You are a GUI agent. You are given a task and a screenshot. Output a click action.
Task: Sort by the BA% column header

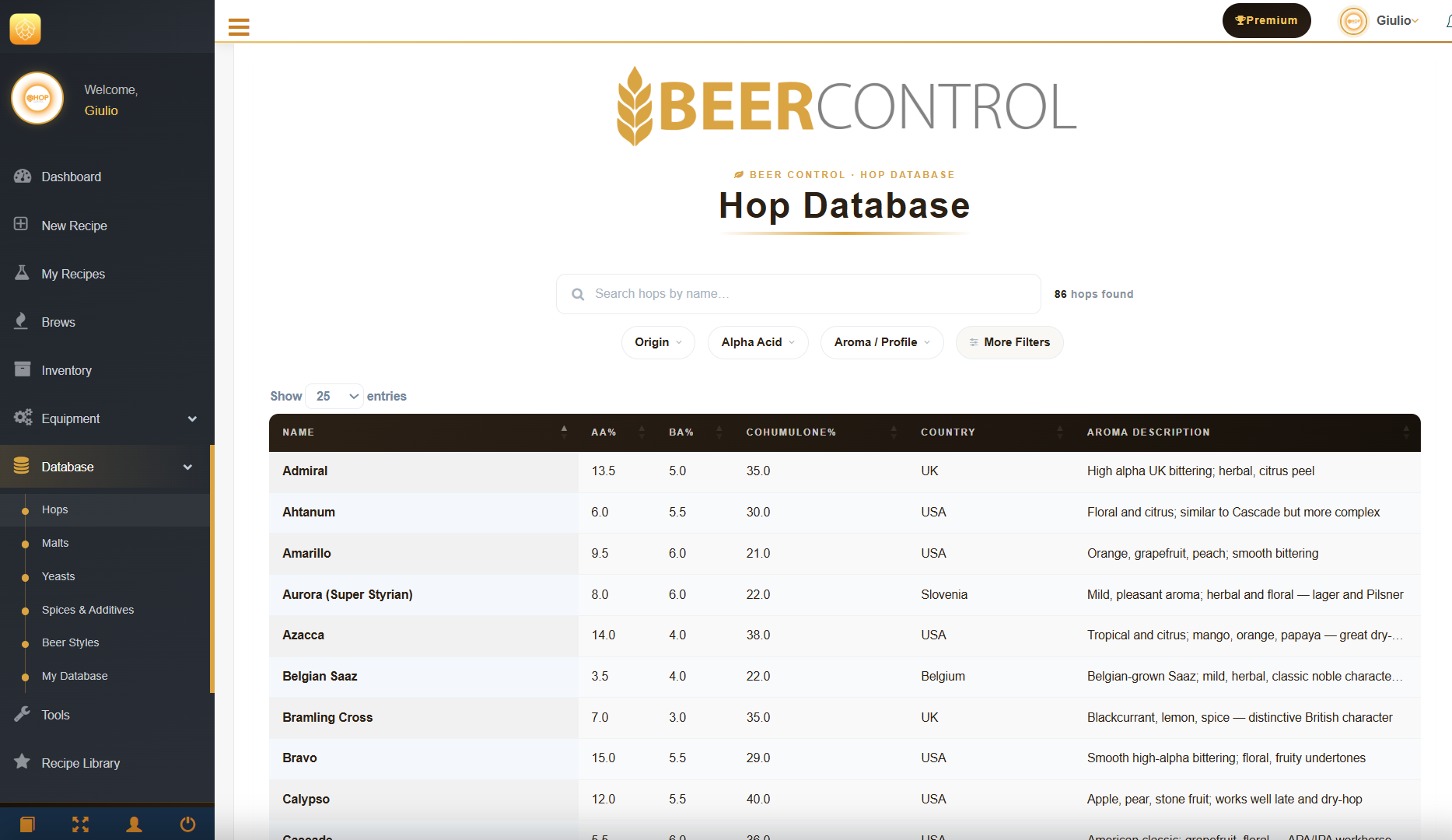695,432
